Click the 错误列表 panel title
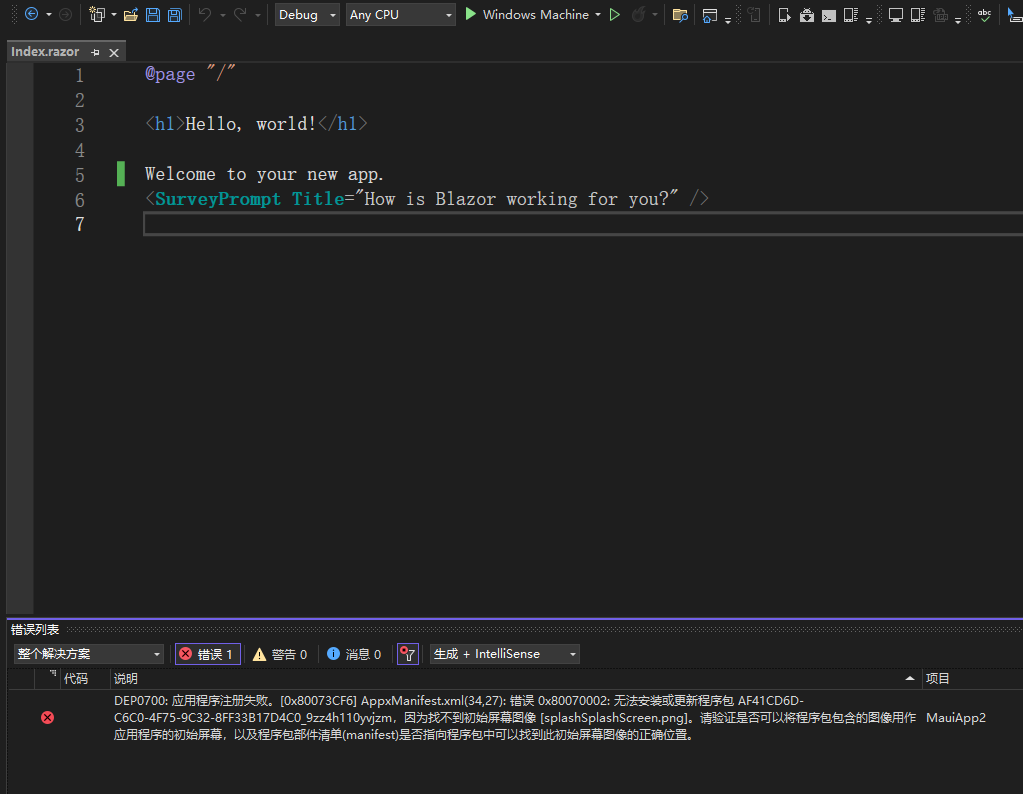Image resolution: width=1023 pixels, height=794 pixels. tap(35, 630)
